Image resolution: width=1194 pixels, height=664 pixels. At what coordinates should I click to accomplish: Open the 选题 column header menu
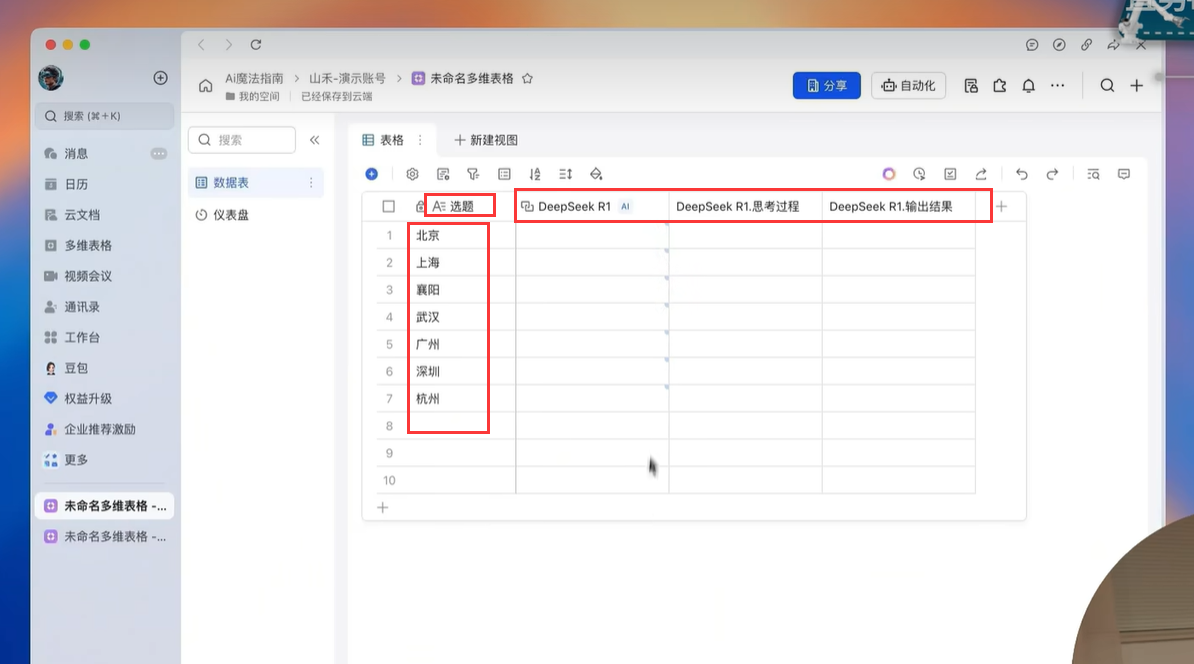click(461, 206)
